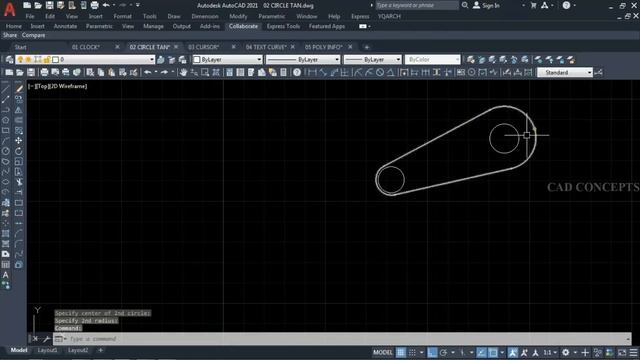Viewport: 640px width, 360px height.
Task: Toggle Snap mode in status bar
Action: click(413, 352)
